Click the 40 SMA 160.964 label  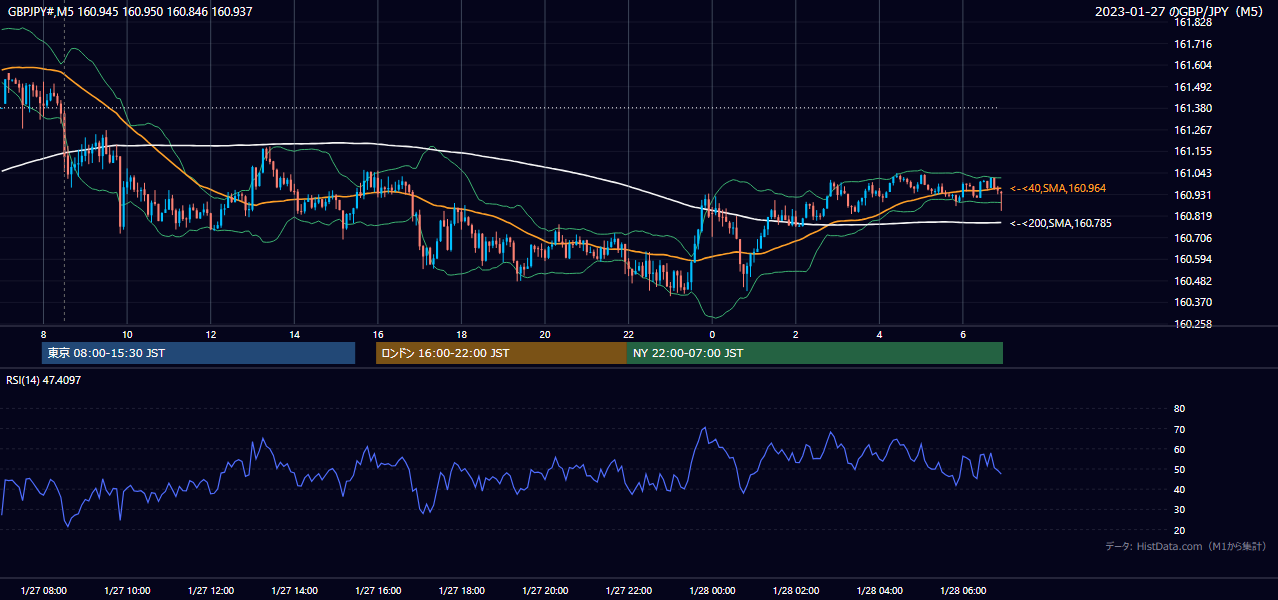click(1058, 188)
